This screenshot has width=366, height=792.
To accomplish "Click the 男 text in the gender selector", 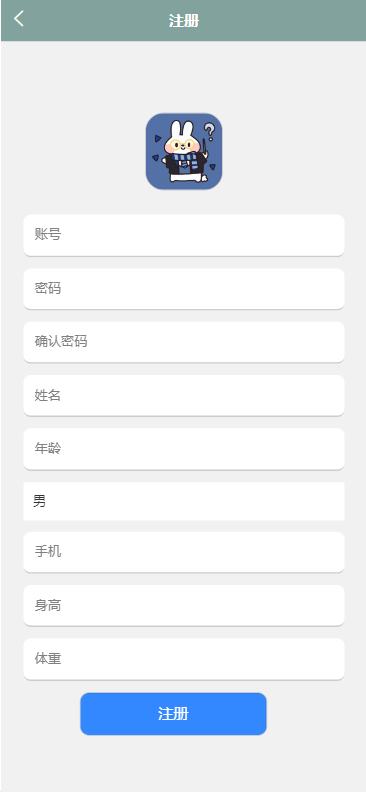I will [x=39, y=501].
